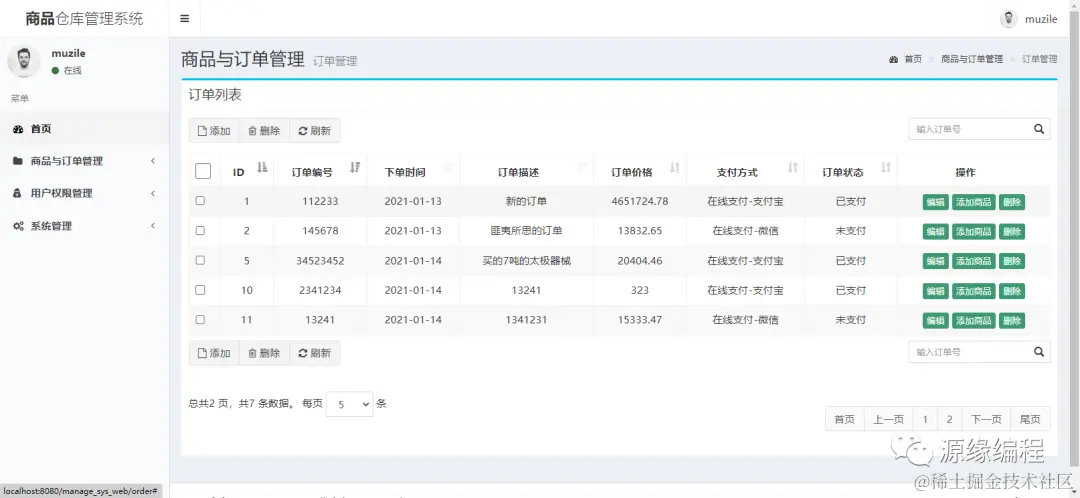Go to 尾页 last page
This screenshot has width=1080, height=498.
point(1030,419)
